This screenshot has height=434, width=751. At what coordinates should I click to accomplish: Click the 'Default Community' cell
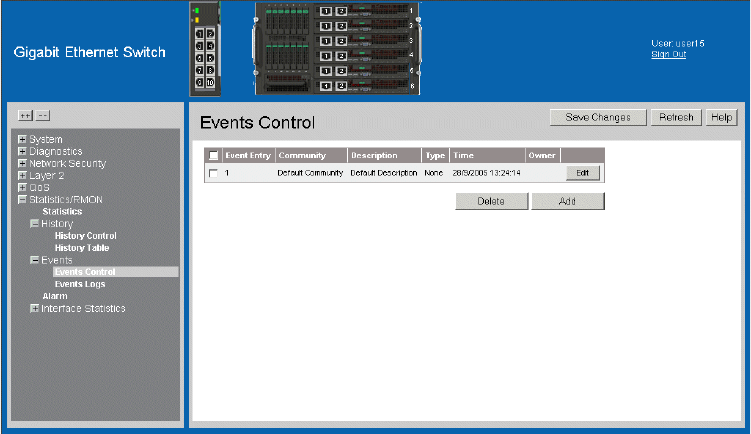coord(310,173)
